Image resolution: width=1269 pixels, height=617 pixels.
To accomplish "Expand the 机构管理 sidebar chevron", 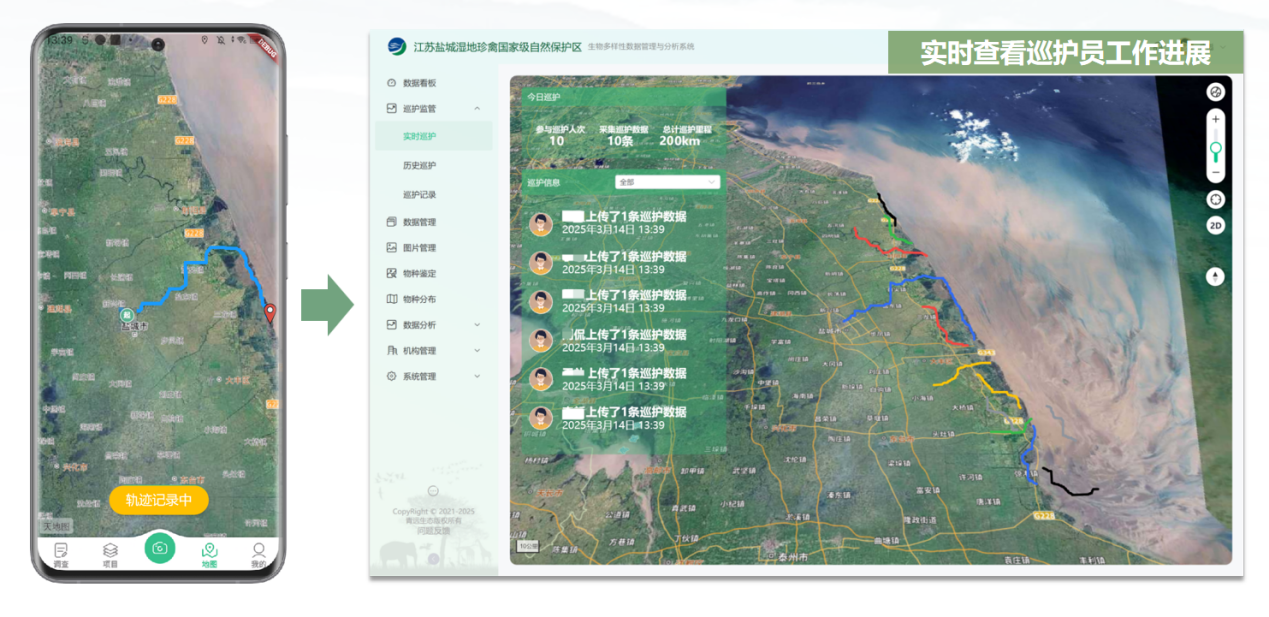I will pos(477,351).
